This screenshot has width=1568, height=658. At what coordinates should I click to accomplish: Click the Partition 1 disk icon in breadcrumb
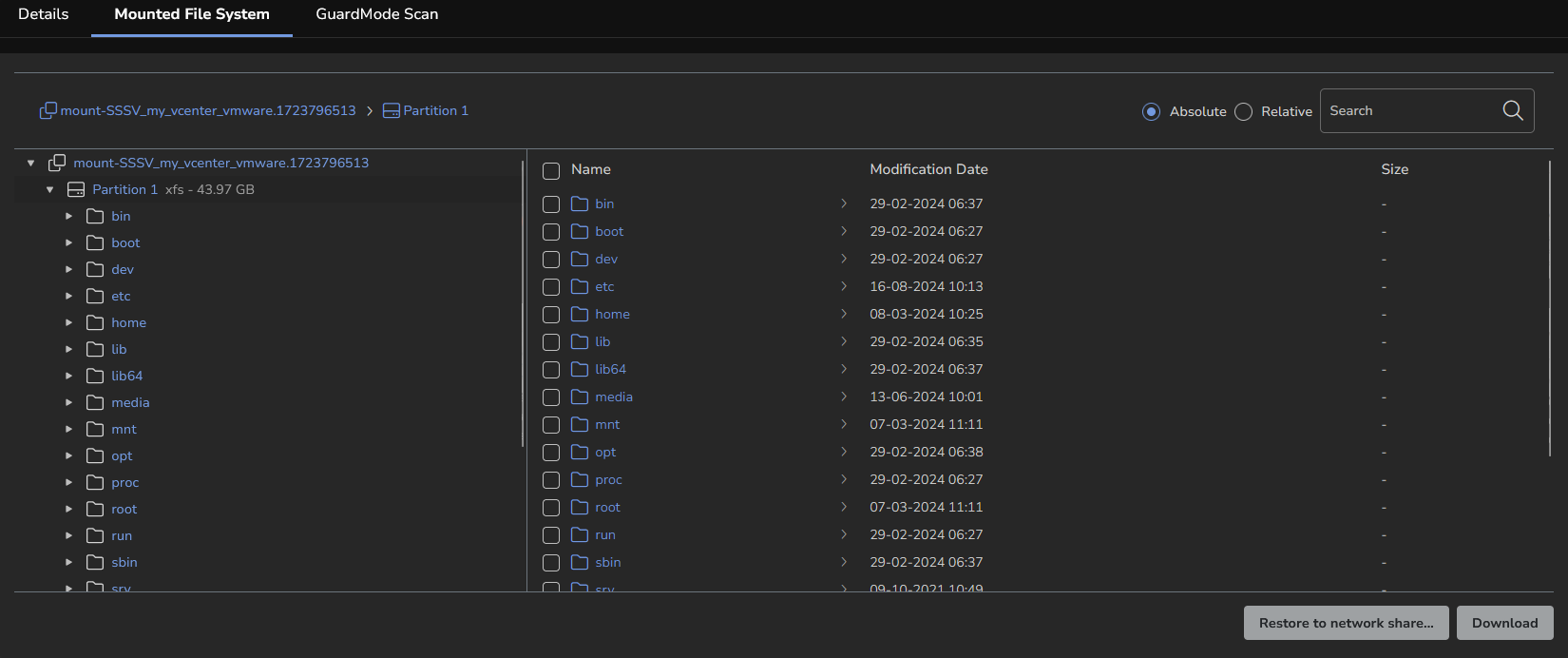(391, 111)
